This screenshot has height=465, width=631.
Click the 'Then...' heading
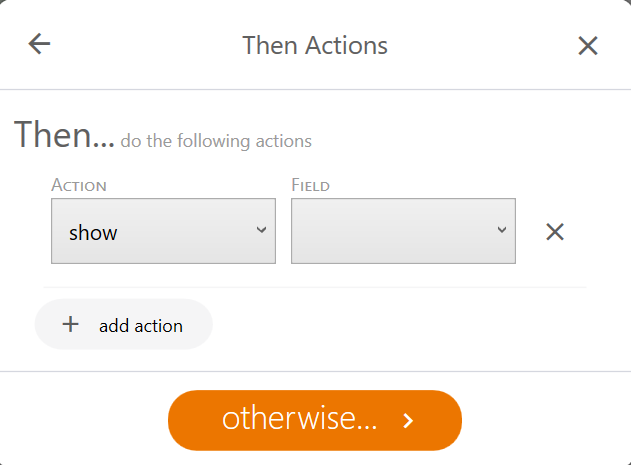(64, 135)
